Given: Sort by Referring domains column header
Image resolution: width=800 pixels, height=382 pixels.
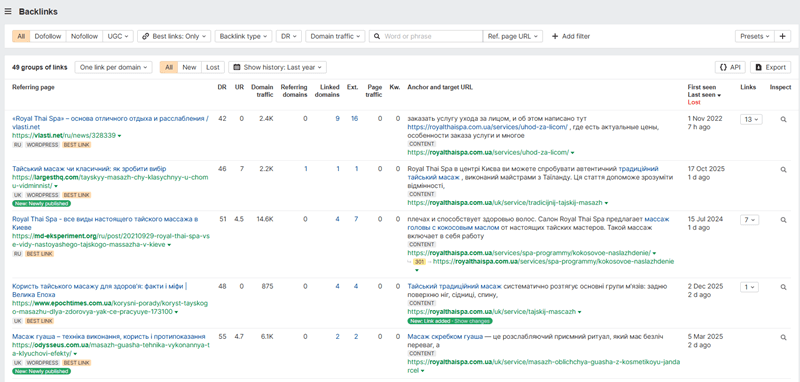Looking at the screenshot, I should pos(294,91).
